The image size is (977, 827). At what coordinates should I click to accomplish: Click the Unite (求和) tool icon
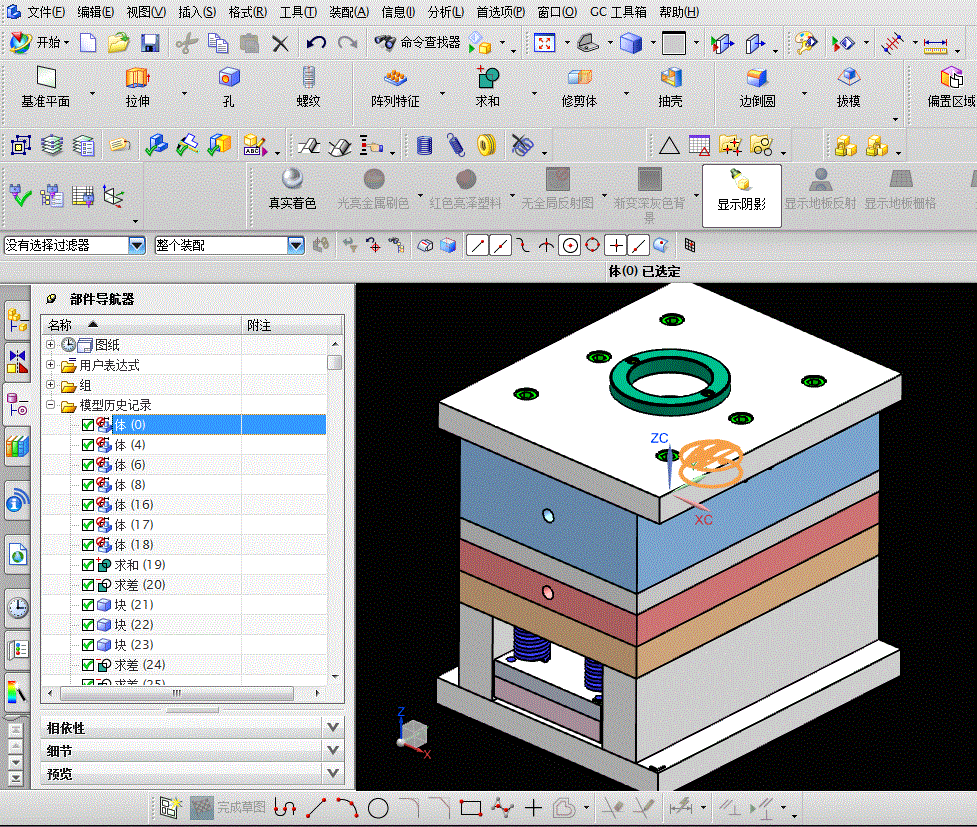[x=487, y=79]
